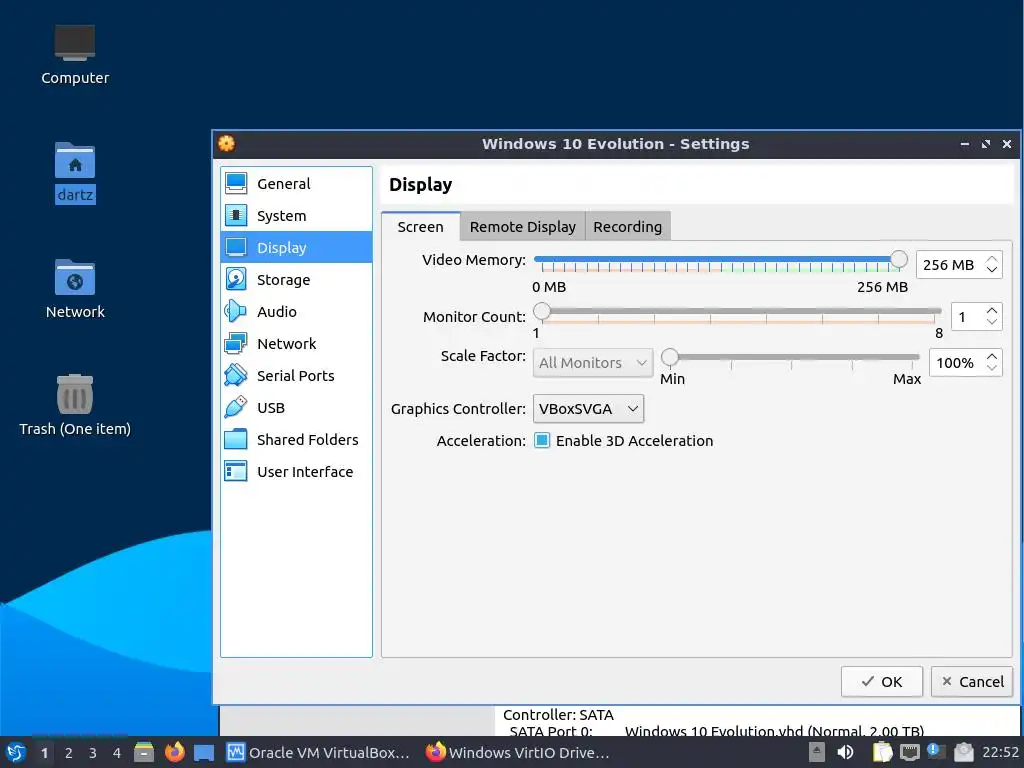Screen dimensions: 1024x768
Task: Switch to the Oracle VM VirtualBox taskbar window
Action: point(318,752)
